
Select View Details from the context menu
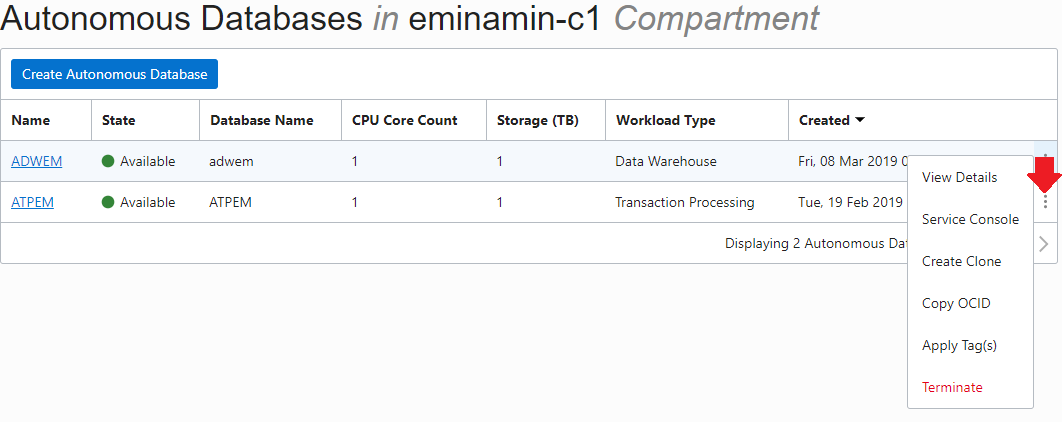[x=959, y=178]
